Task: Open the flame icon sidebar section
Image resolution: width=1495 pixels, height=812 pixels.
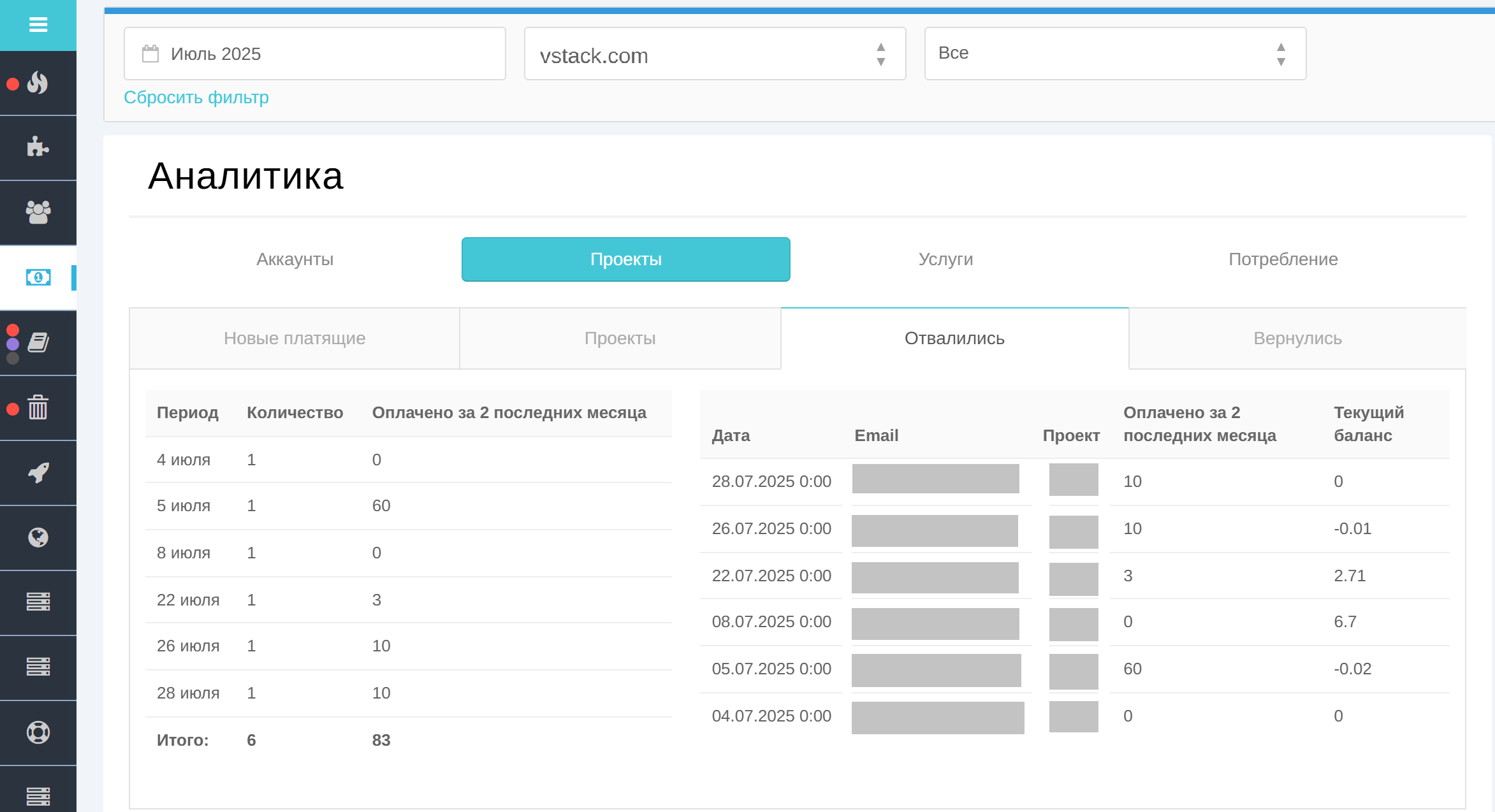Action: coord(38,83)
